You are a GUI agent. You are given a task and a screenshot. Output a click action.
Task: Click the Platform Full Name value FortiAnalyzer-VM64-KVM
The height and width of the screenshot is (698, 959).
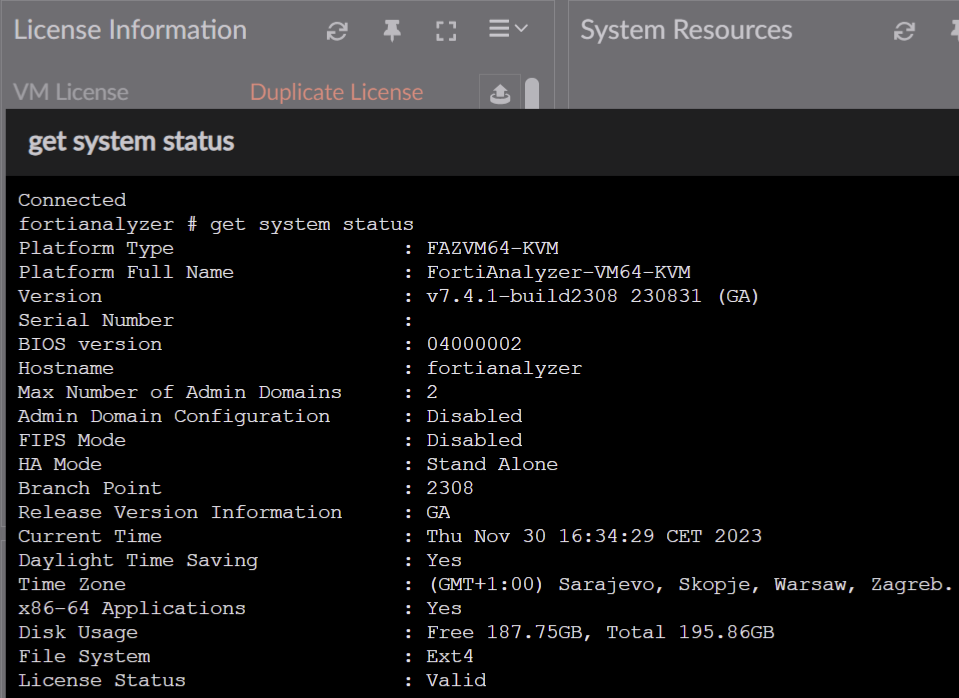(558, 272)
